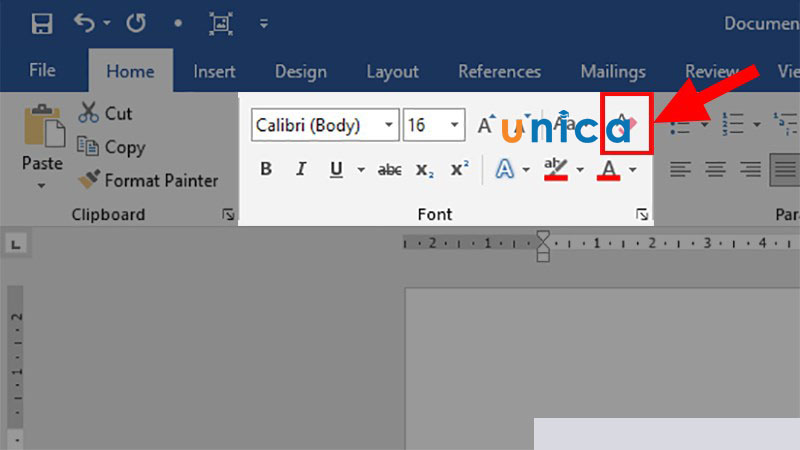
Task: Toggle Bold formatting
Action: (265, 170)
